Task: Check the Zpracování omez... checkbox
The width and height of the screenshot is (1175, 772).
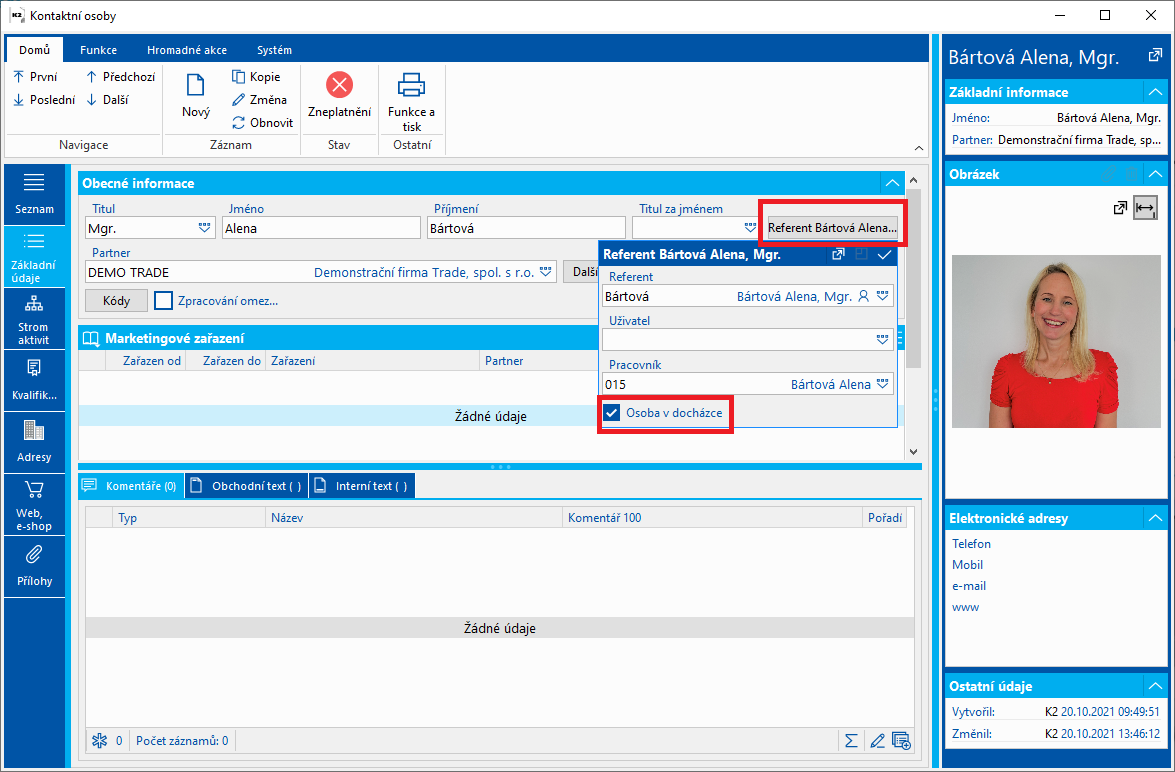Action: [x=163, y=301]
